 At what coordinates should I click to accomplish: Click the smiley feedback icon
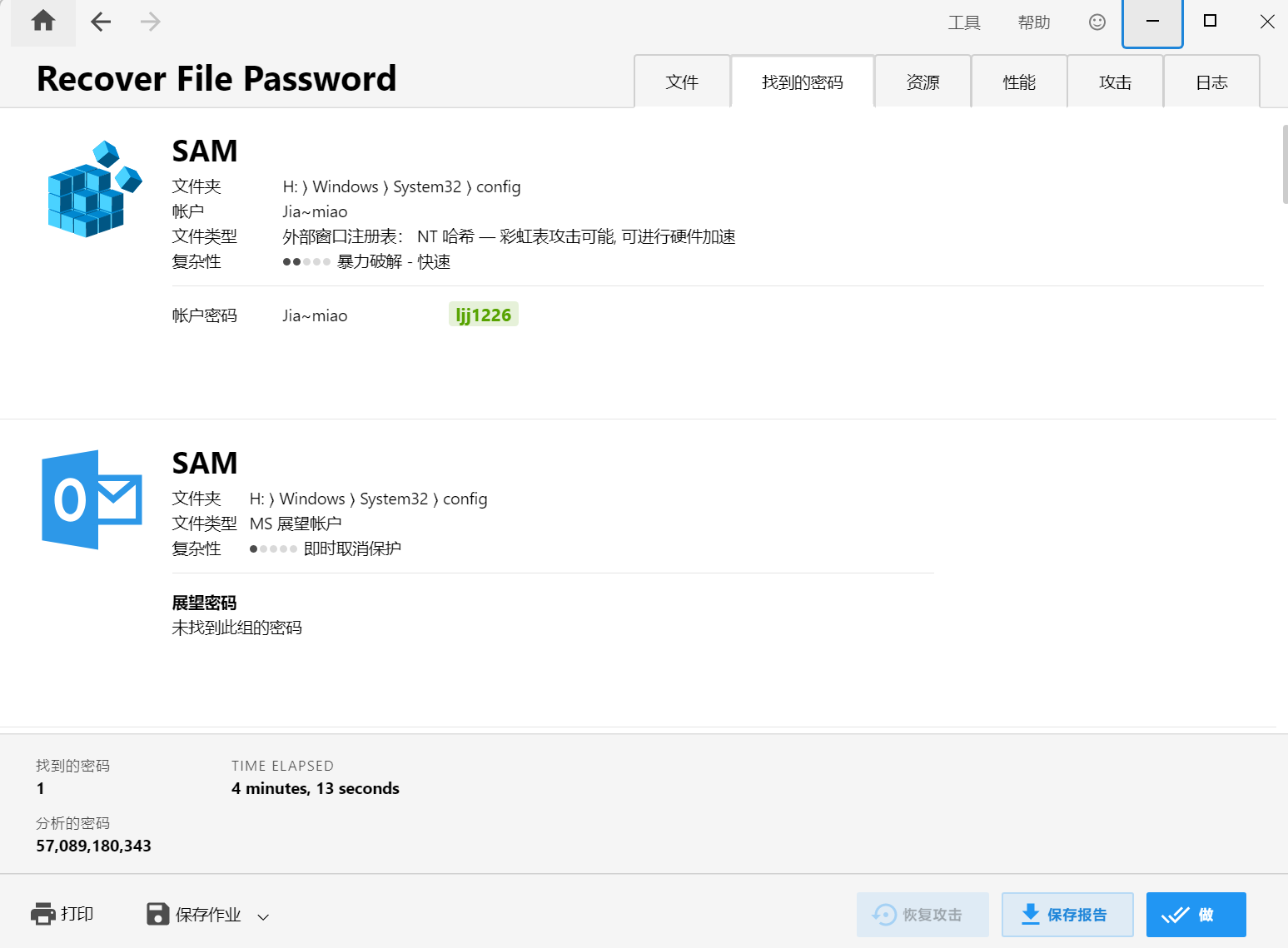[1097, 22]
